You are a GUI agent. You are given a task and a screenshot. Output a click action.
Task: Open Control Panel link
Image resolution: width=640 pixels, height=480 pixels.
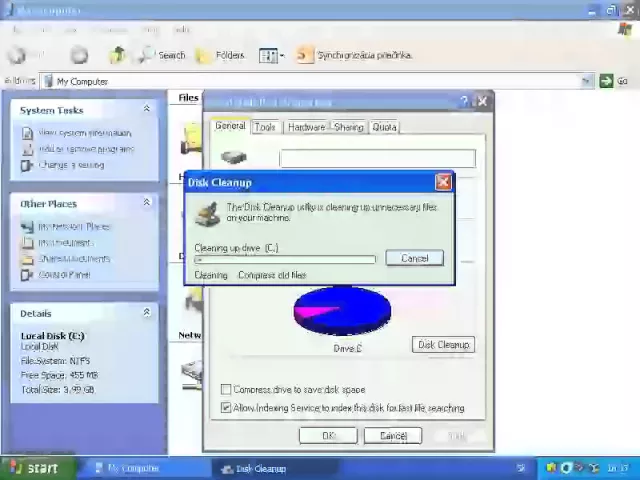point(64,275)
